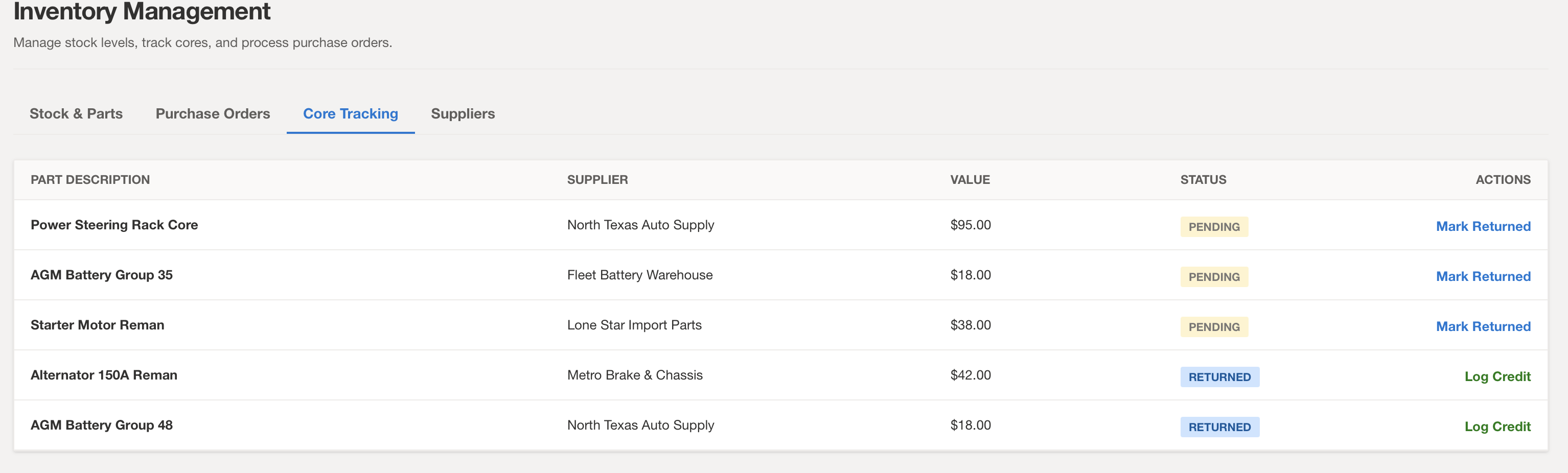
Task: Click the Returned badge for Alternator 150A Reman
Action: pos(1220,377)
